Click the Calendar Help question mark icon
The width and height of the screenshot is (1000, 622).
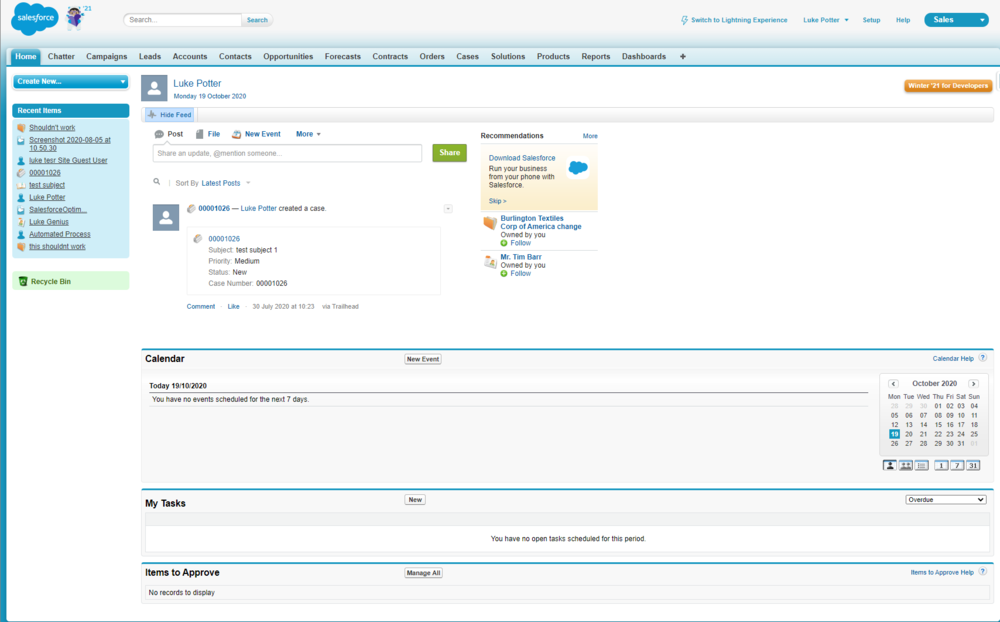[983, 358]
